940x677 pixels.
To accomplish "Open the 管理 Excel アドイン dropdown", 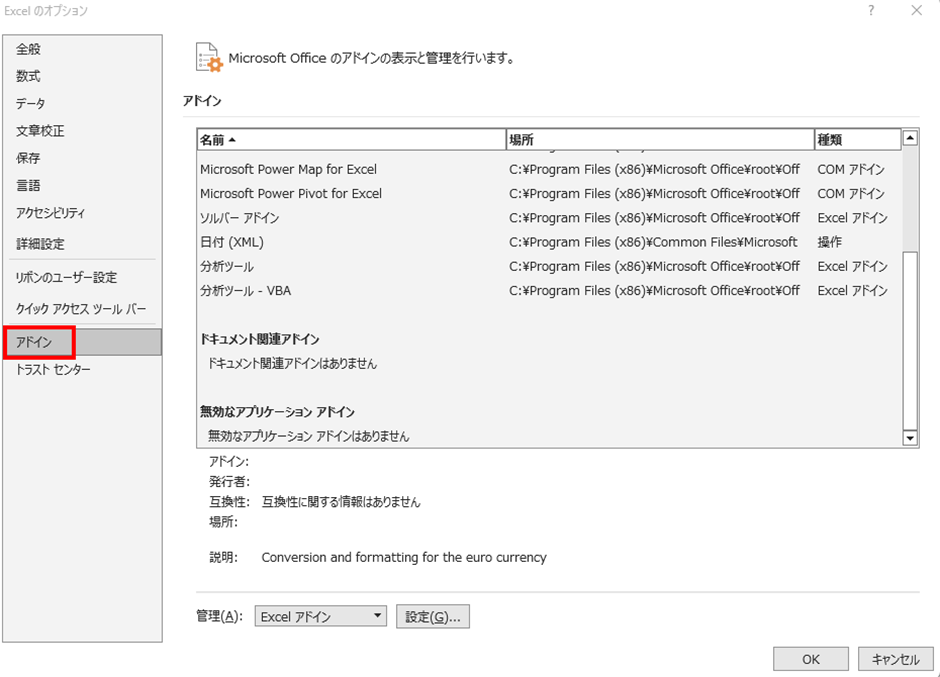I will (320, 617).
